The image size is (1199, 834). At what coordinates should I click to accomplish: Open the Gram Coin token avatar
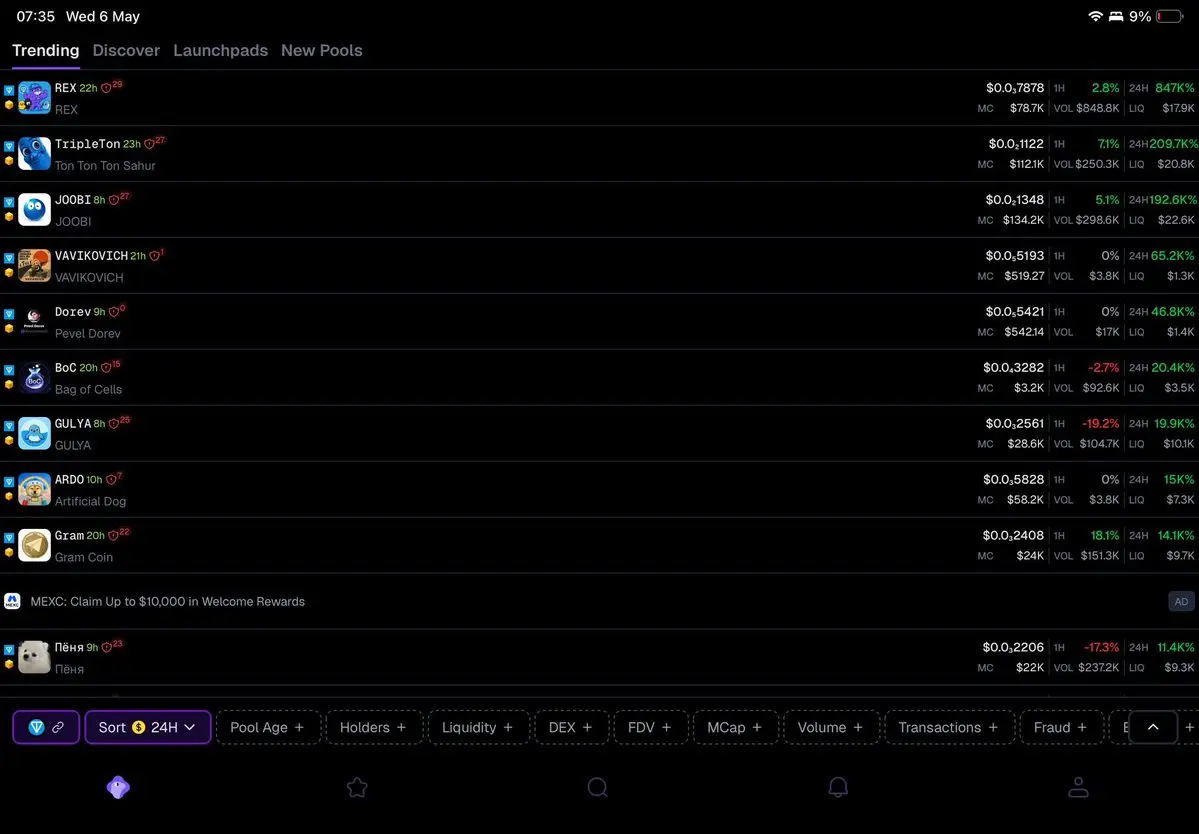(34, 545)
